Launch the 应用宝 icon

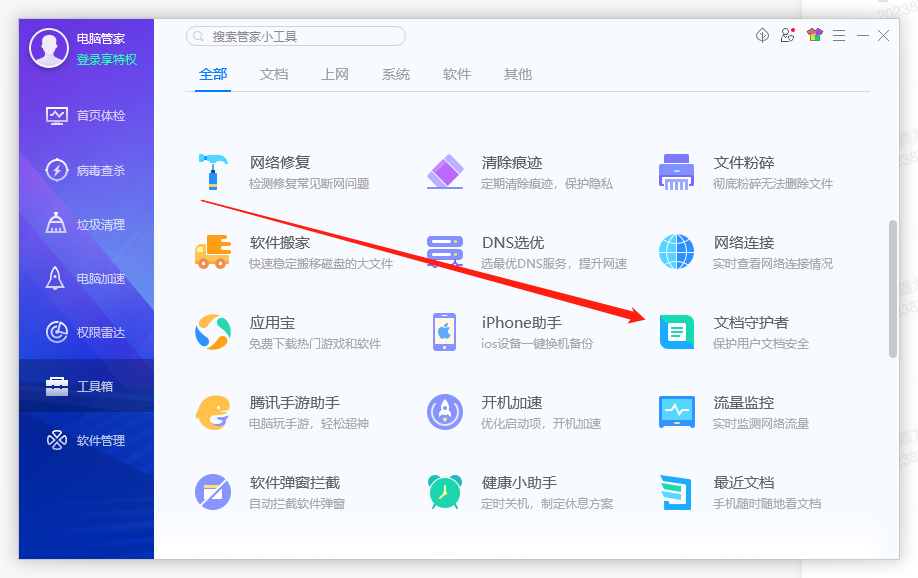213,332
